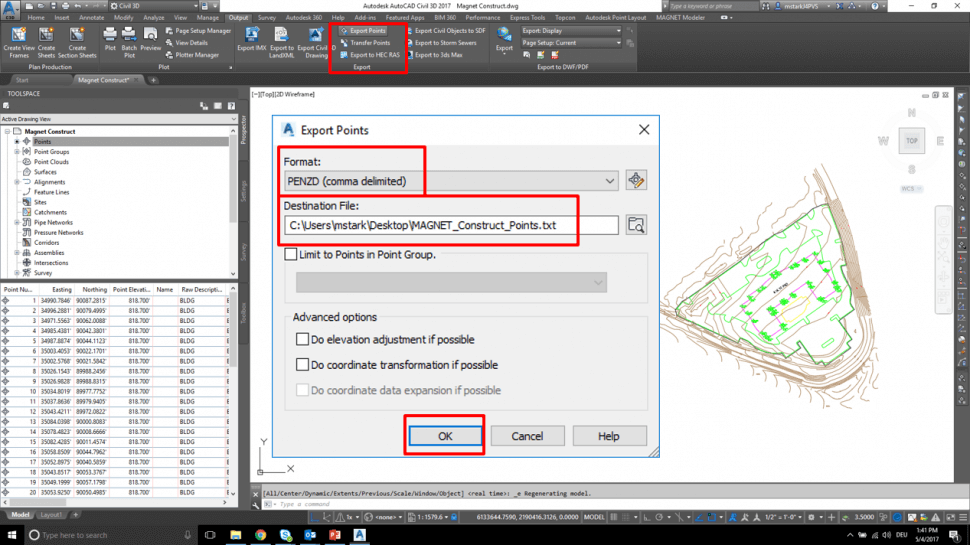970x545 pixels.
Task: Click View Details in Plot panel
Action: tap(187, 43)
